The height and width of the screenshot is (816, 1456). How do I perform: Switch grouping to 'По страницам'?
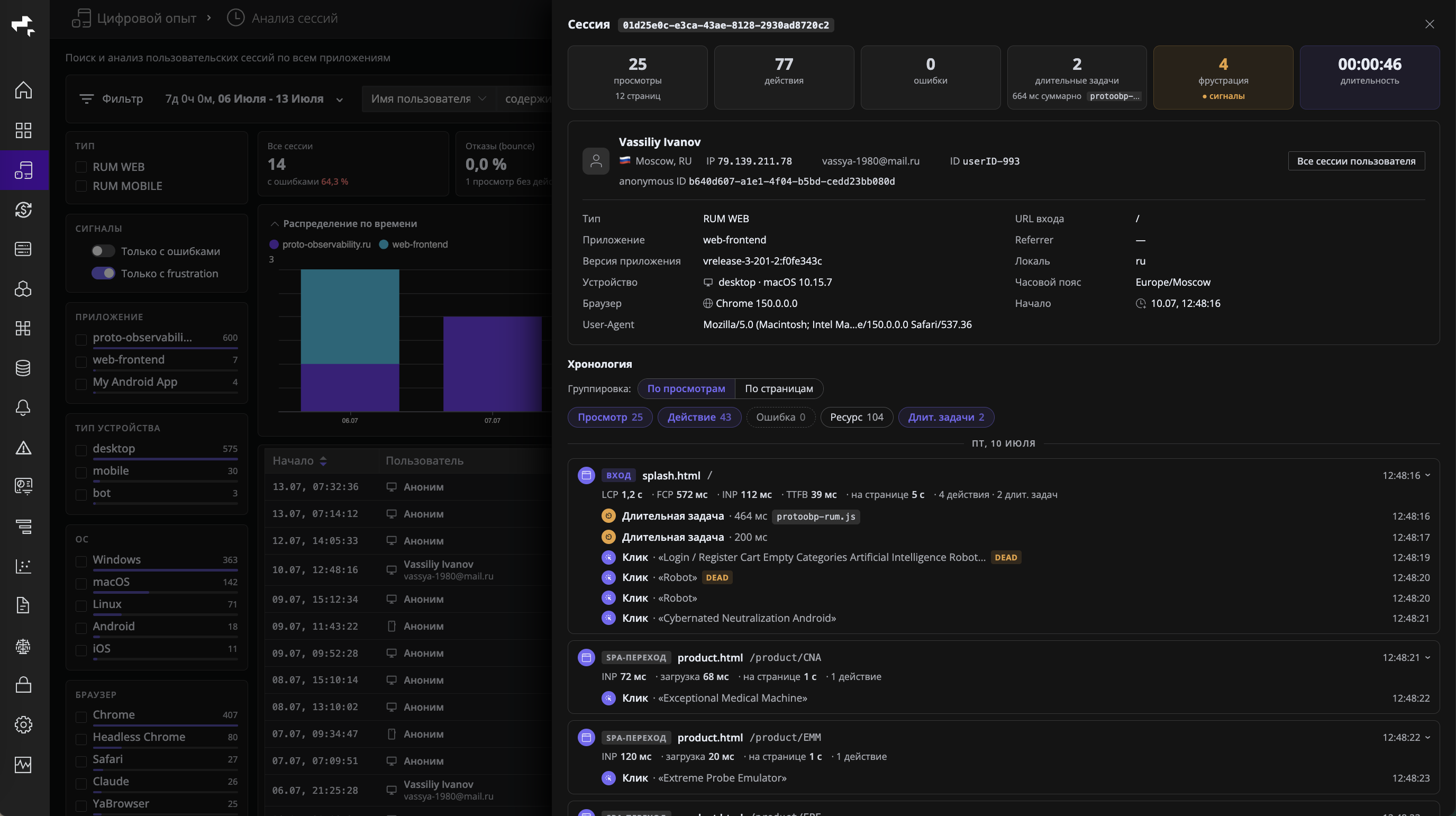pyautogui.click(x=778, y=388)
